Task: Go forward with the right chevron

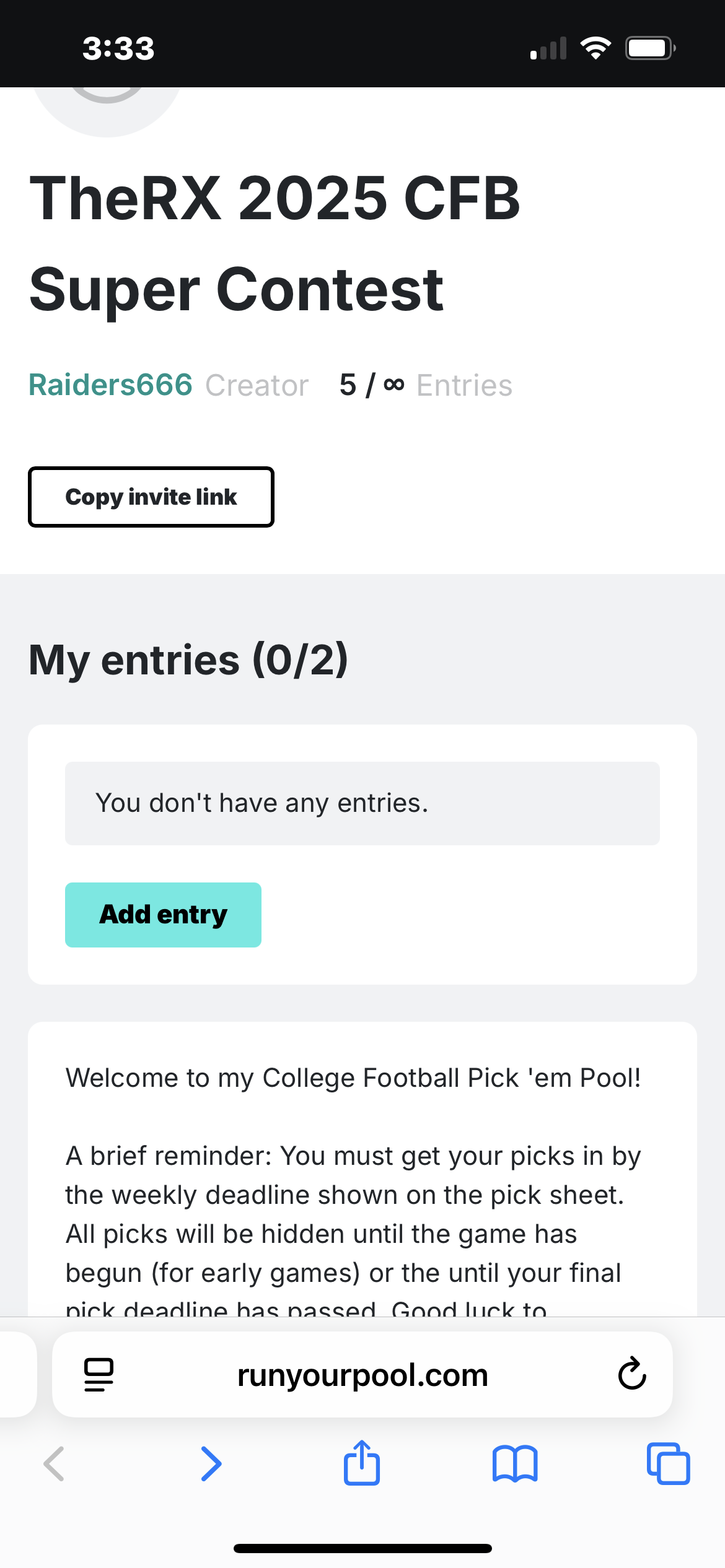Action: tap(211, 1464)
